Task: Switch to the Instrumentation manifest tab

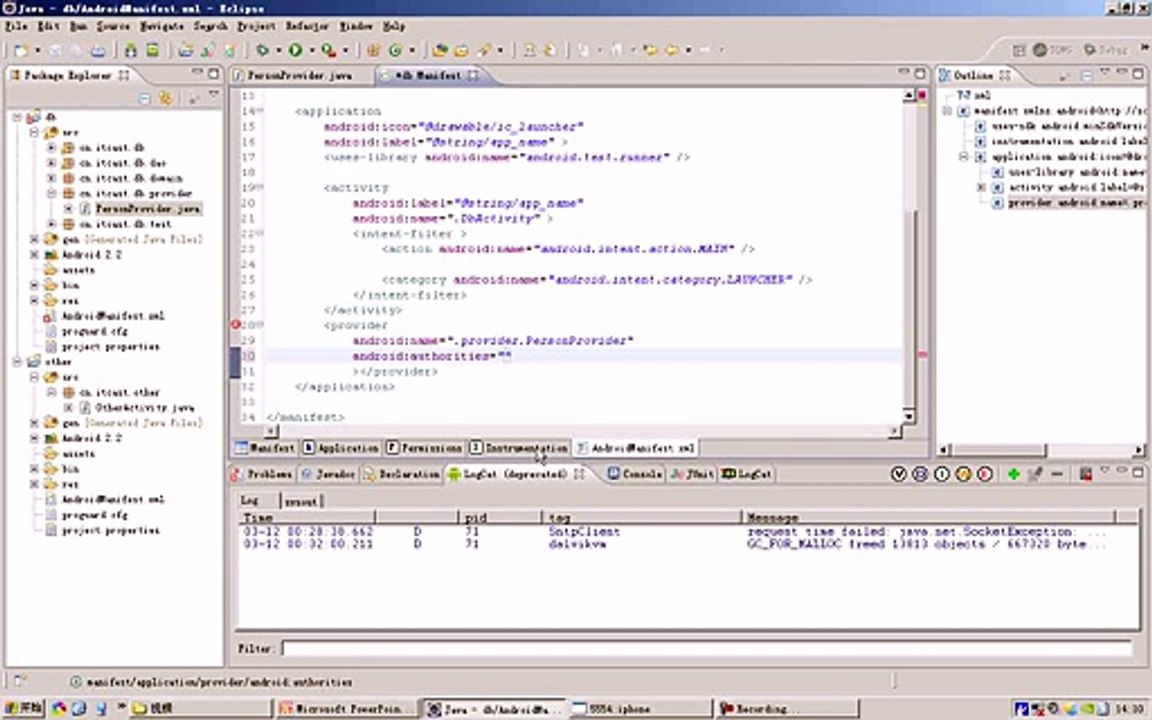Action: (x=519, y=447)
